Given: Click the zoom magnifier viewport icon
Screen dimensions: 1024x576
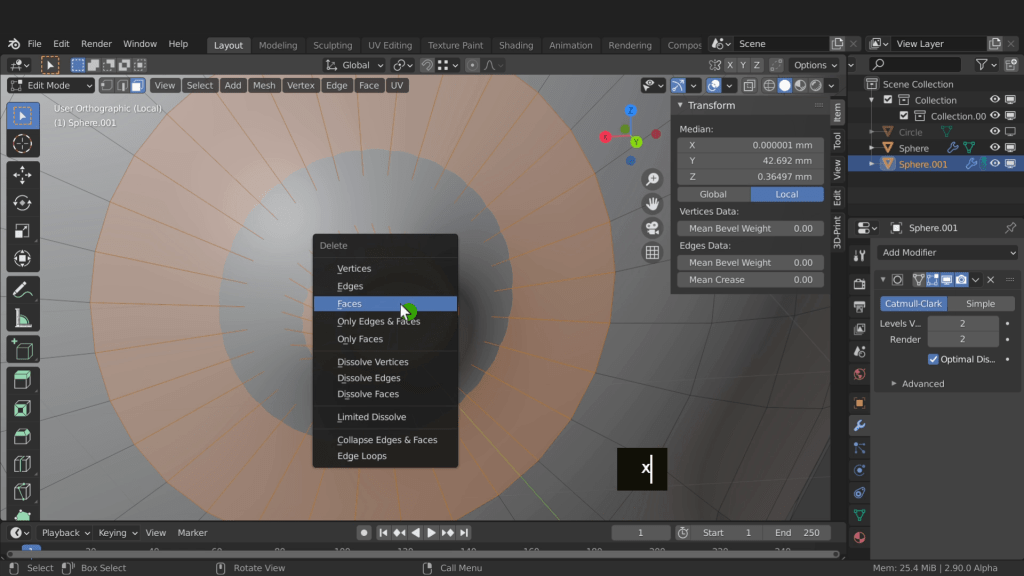Looking at the screenshot, I should click(652, 179).
